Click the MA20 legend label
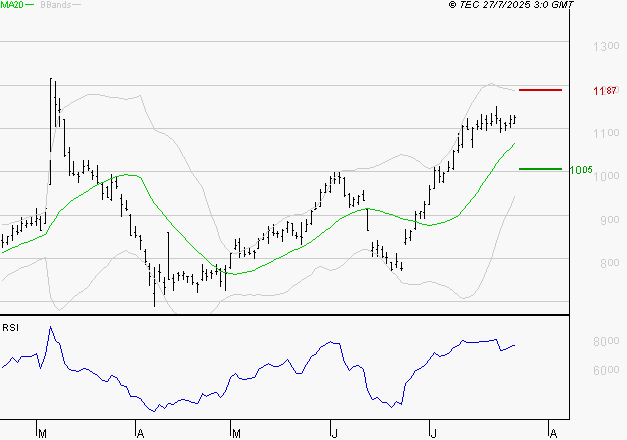Viewport: 627px width, 440px height. (x=12, y=4)
